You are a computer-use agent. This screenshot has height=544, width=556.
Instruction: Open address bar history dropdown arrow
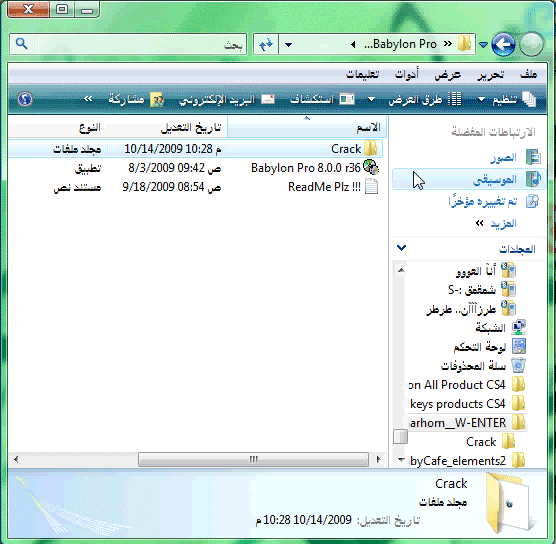coord(289,45)
